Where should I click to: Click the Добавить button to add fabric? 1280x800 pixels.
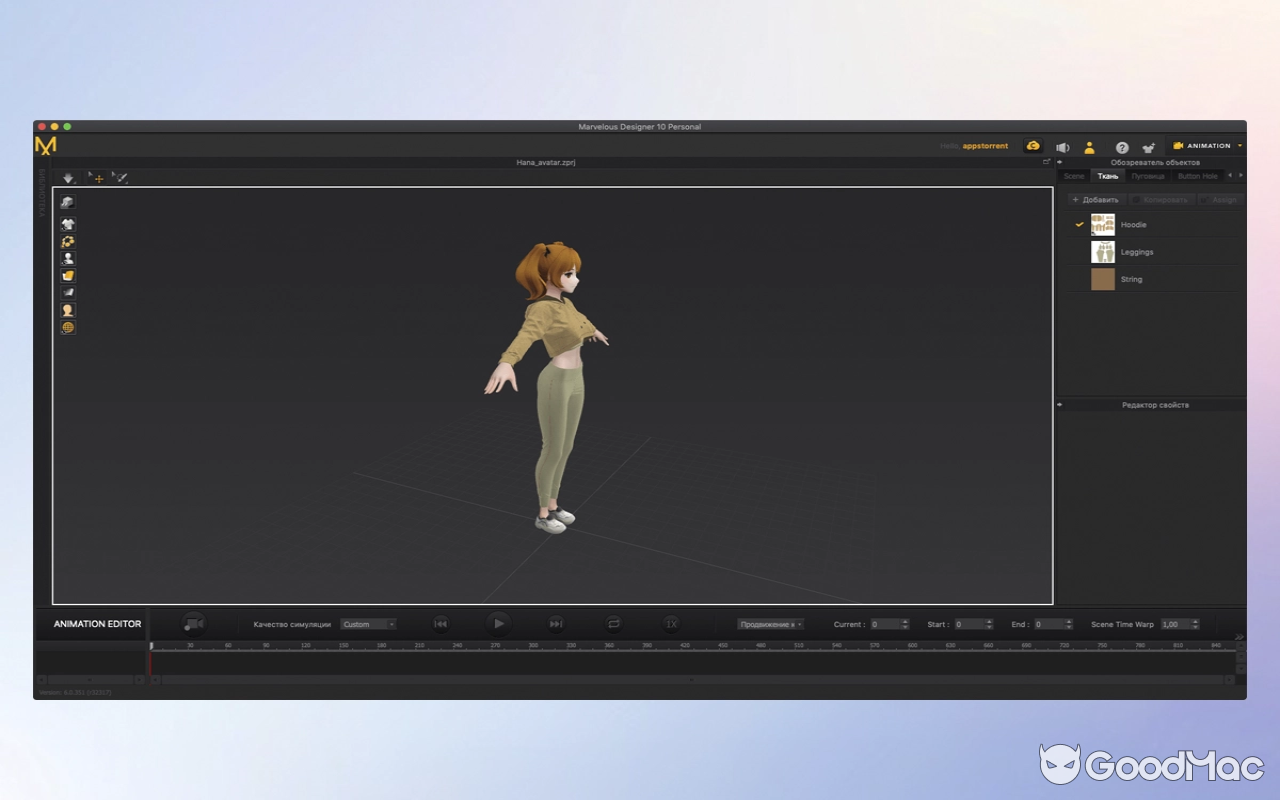pyautogui.click(x=1096, y=199)
